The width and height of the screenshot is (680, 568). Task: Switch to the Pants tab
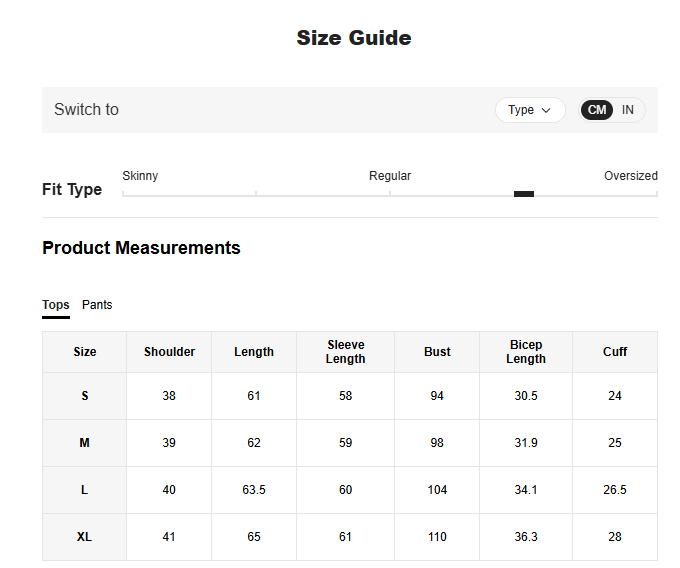97,305
